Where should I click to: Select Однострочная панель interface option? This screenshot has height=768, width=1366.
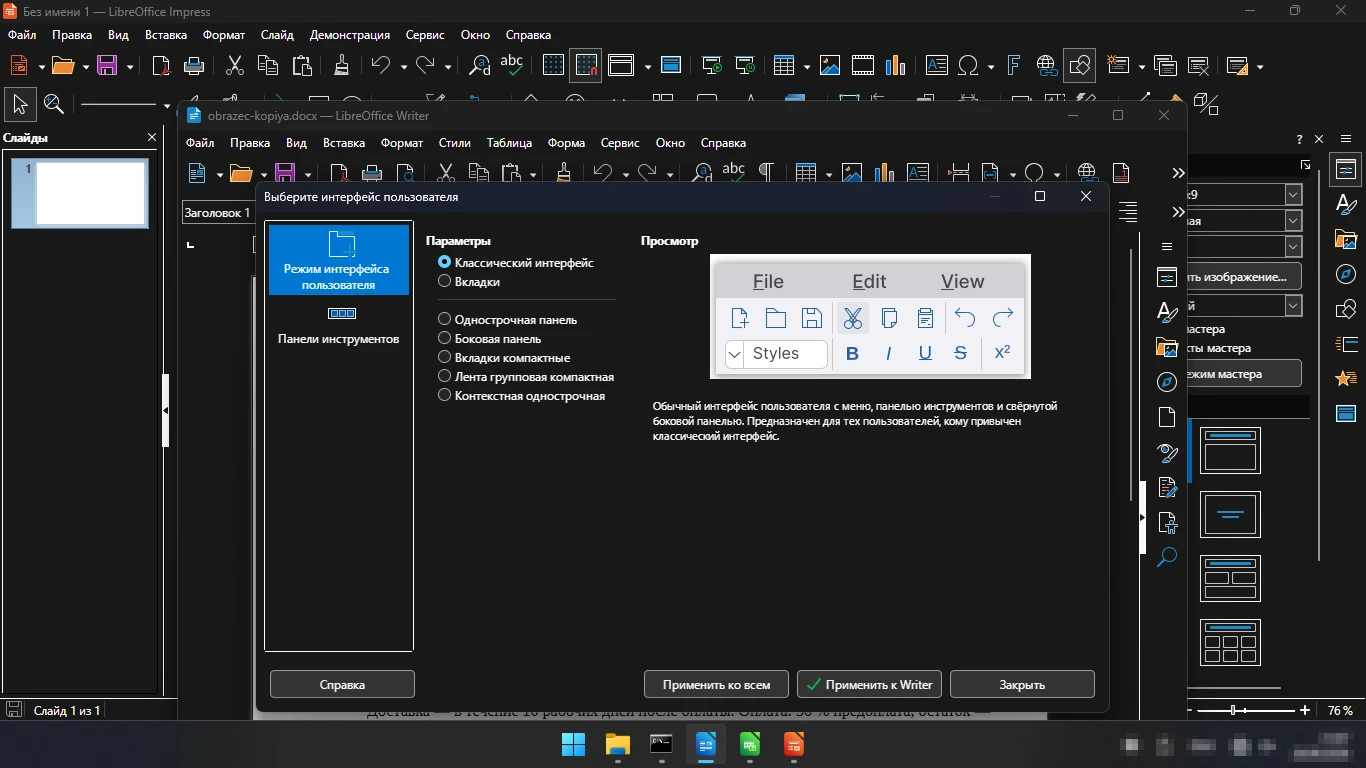pos(508,320)
